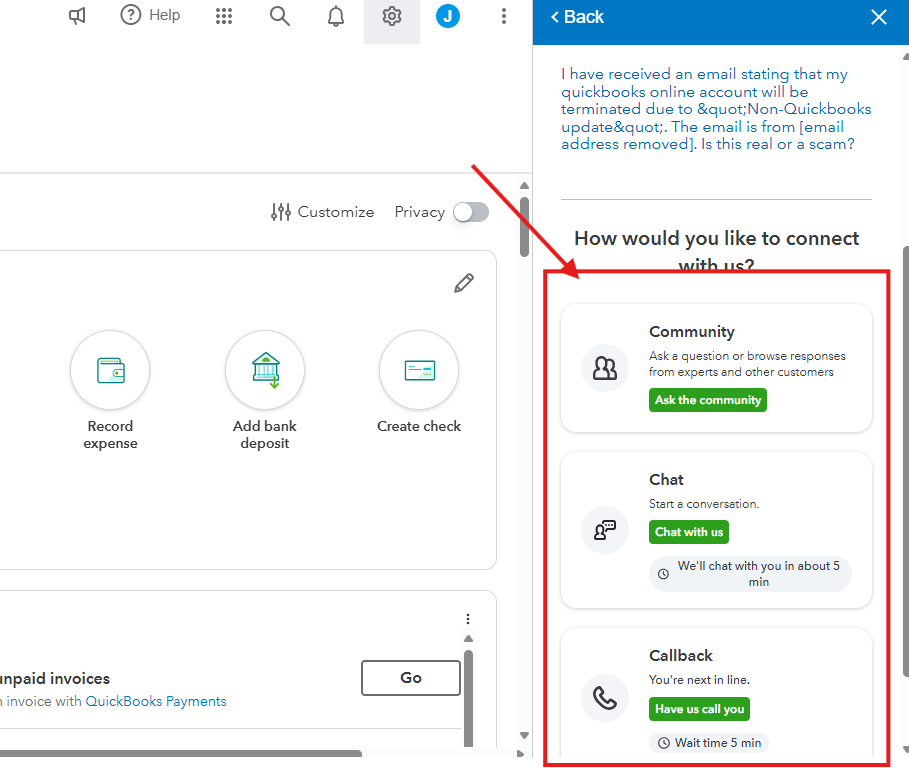The image size is (909, 768).
Task: Click the Go button
Action: [x=411, y=678]
